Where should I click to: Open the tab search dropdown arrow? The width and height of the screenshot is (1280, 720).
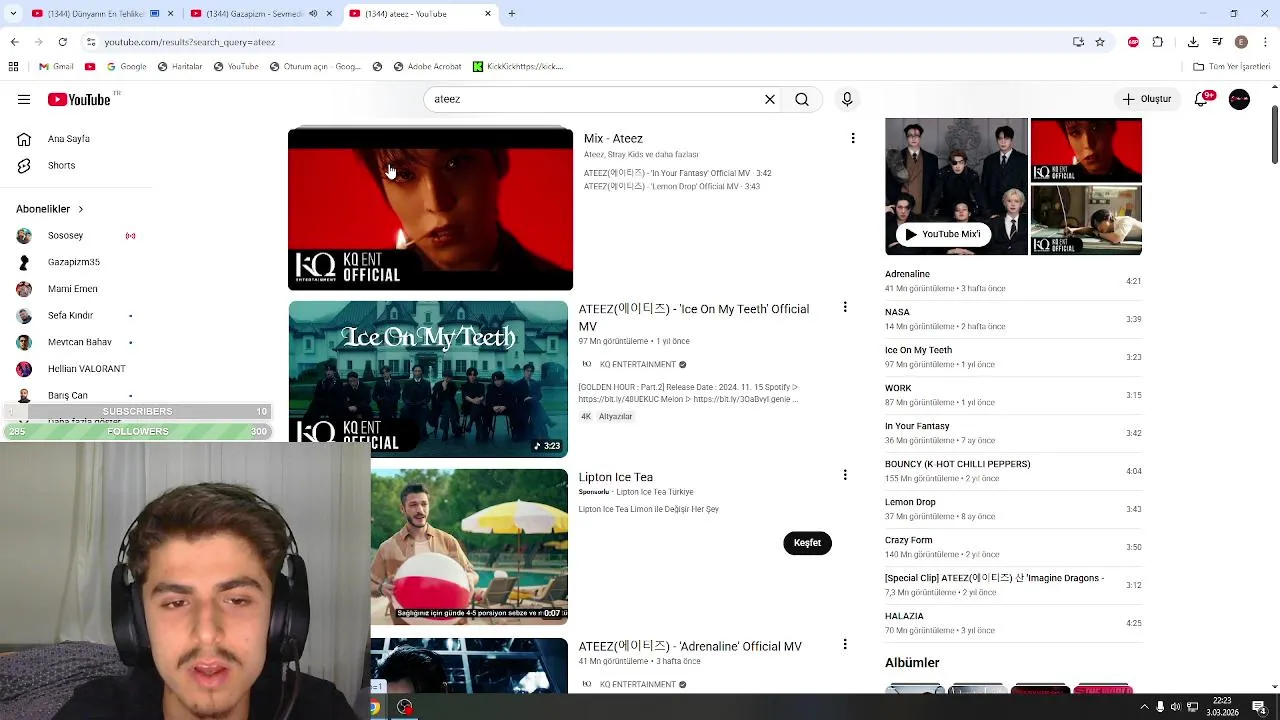tap(13, 13)
